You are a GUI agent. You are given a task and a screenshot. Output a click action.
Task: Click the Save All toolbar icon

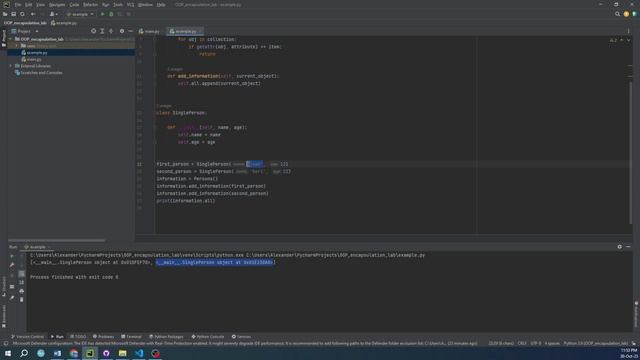[x=13, y=14]
